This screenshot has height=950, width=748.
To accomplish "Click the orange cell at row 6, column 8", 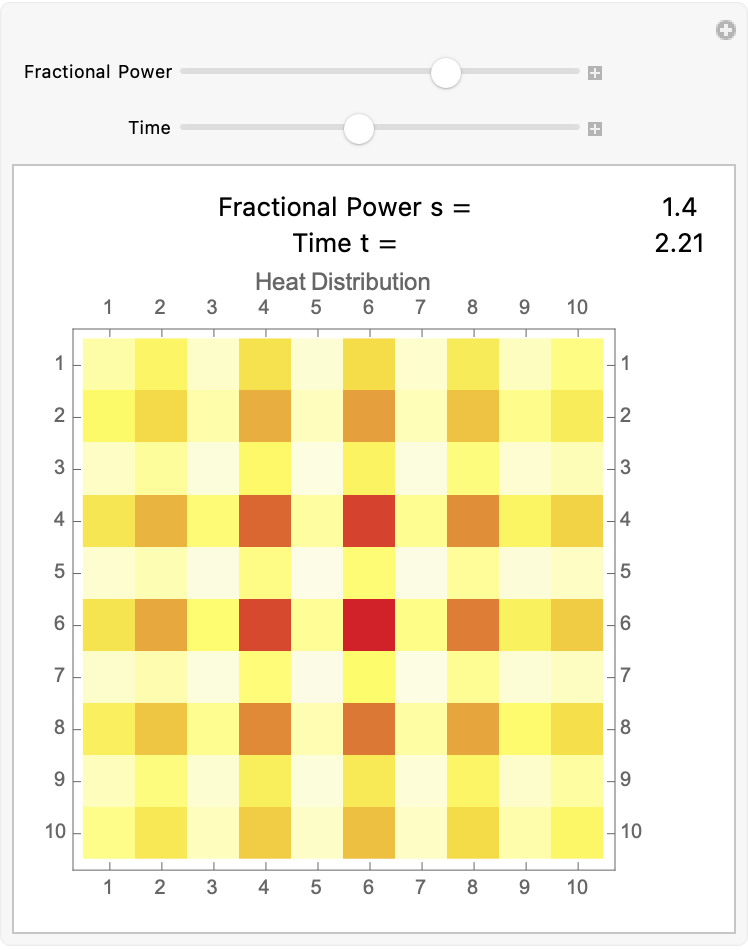I will click(473, 625).
